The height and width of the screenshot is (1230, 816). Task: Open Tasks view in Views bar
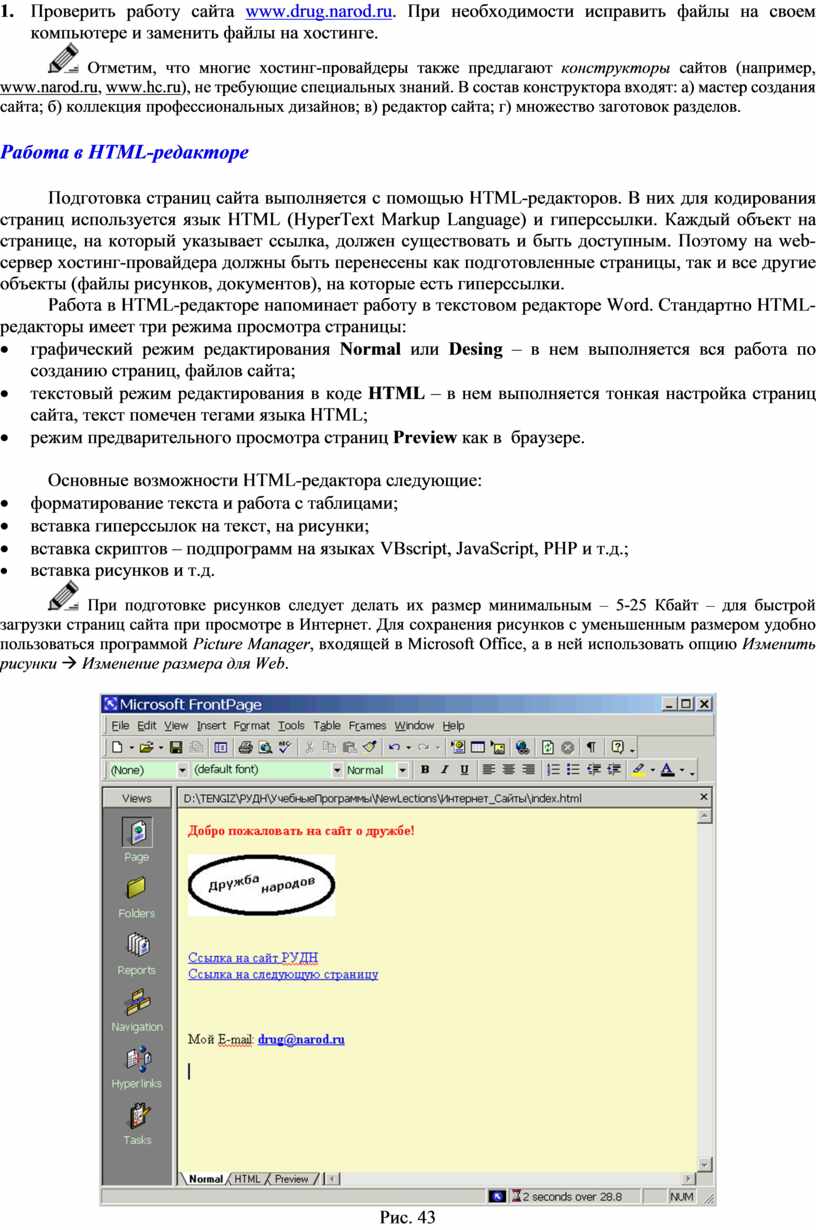point(137,1124)
